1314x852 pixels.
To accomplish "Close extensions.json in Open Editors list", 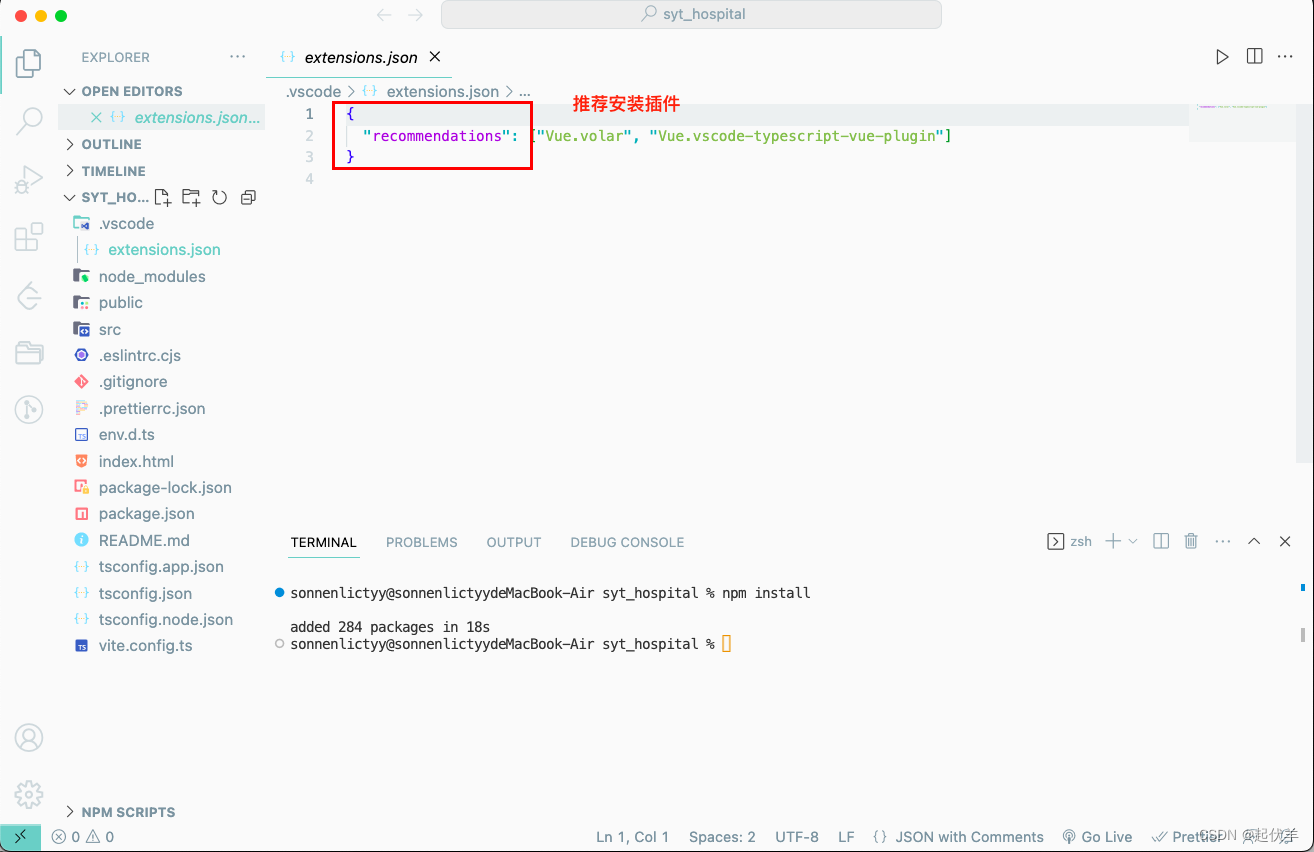I will 96,117.
